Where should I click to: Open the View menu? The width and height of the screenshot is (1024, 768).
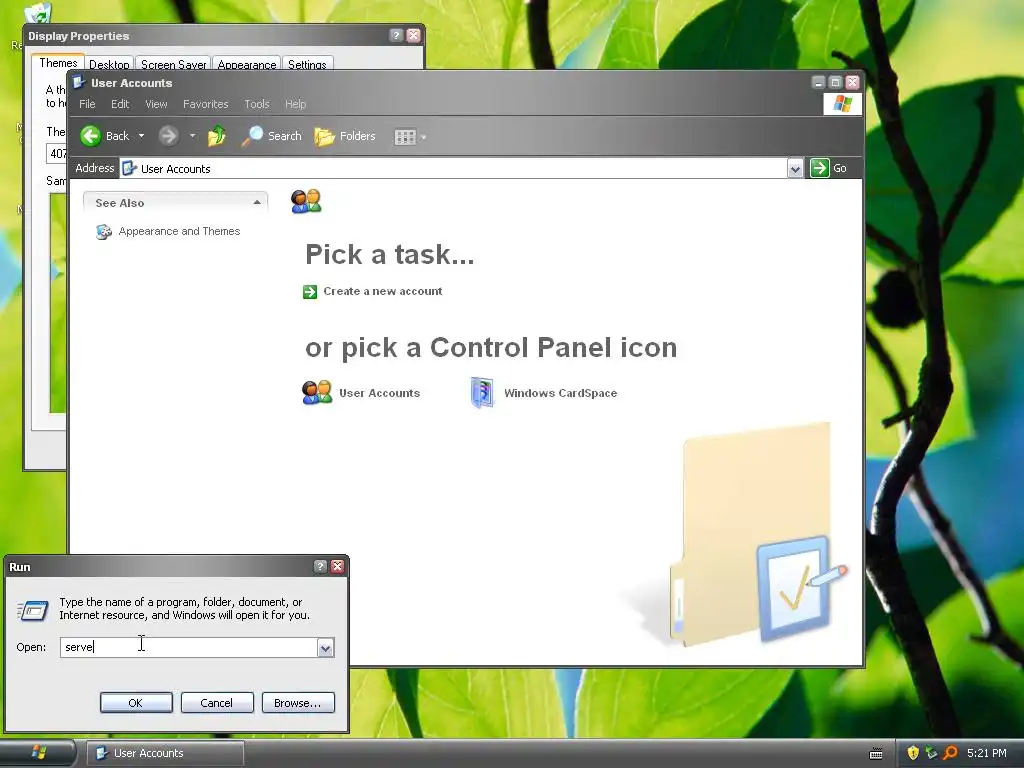pos(156,104)
